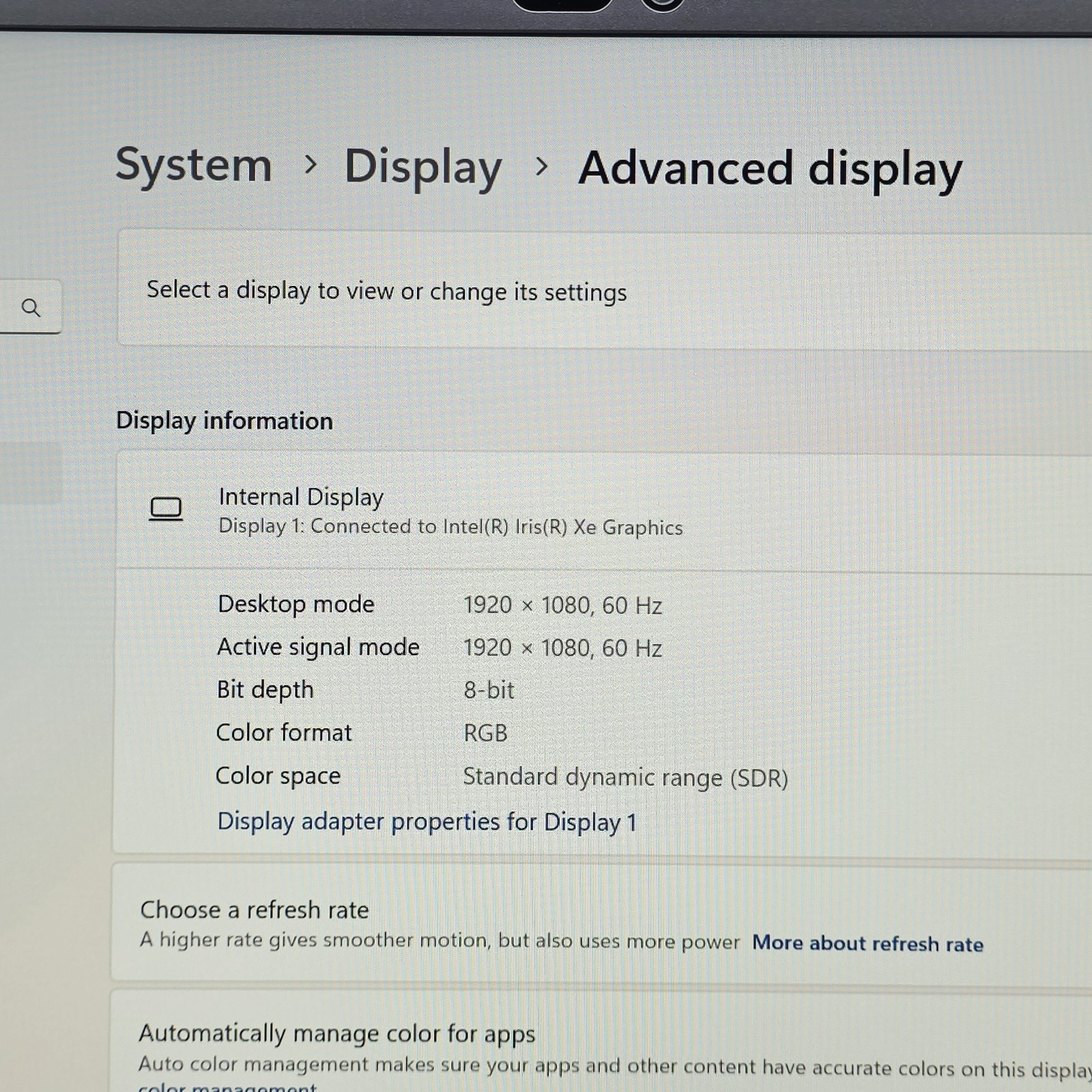The image size is (1092, 1092).
Task: Go back to System breadcrumb
Action: (194, 165)
